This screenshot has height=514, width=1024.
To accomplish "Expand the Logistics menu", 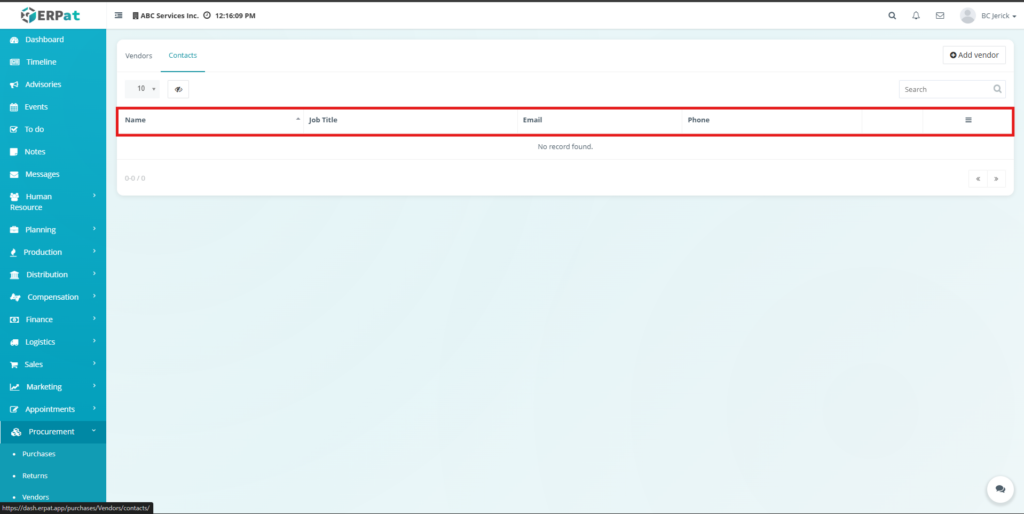I will click(53, 342).
